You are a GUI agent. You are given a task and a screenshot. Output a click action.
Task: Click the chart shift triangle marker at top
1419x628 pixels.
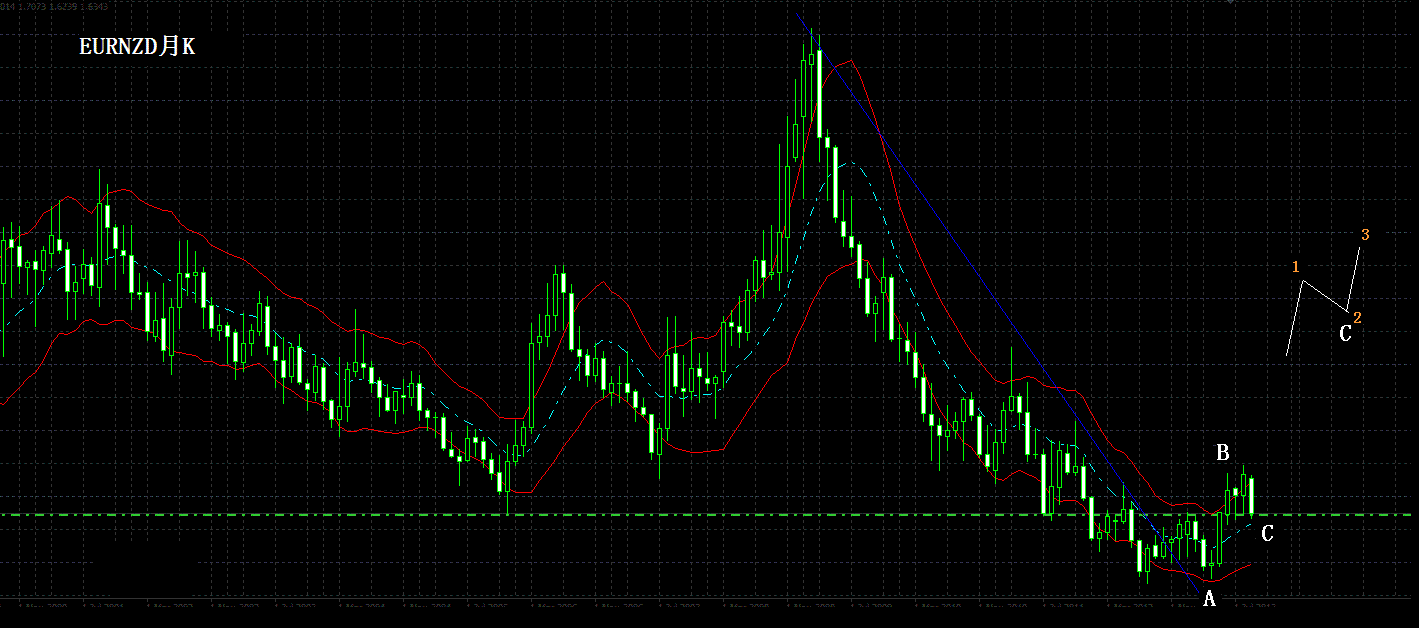pos(1231,2)
